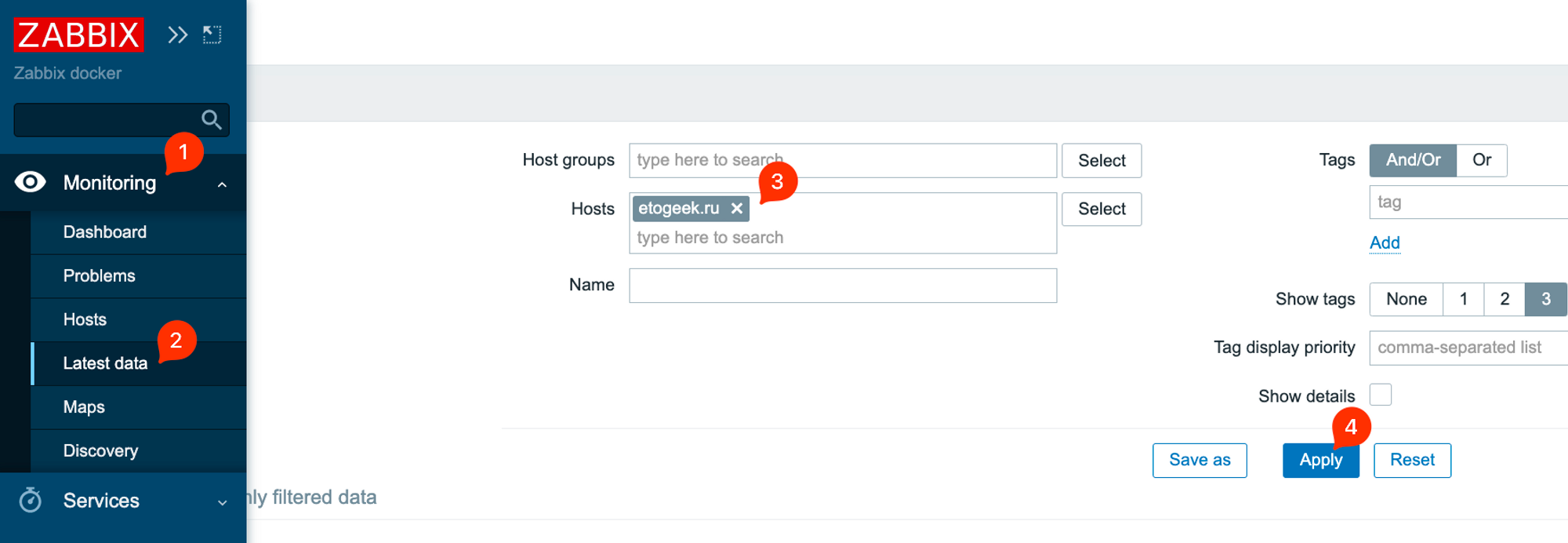Image resolution: width=1568 pixels, height=543 pixels.
Task: Collapse sidebar with double-chevron icon
Action: pos(178,35)
